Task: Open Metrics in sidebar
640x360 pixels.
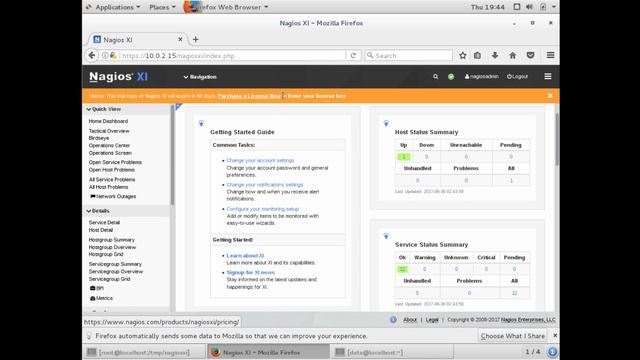Action: (x=101, y=298)
